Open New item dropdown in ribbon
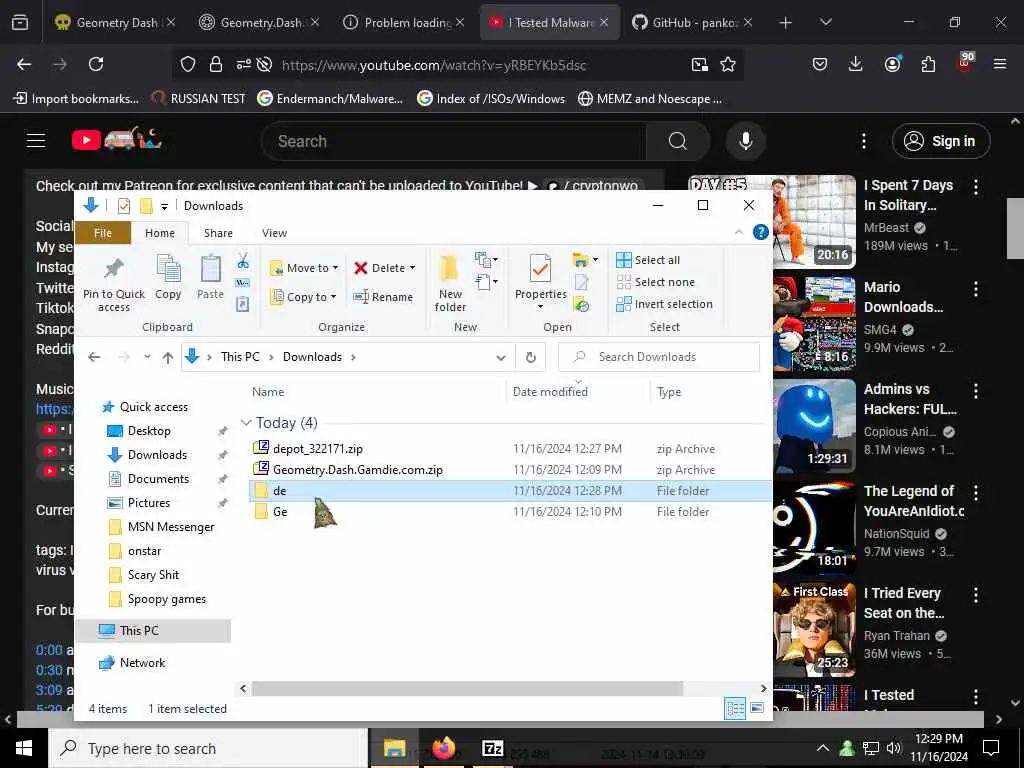The image size is (1024, 768). 487,260
